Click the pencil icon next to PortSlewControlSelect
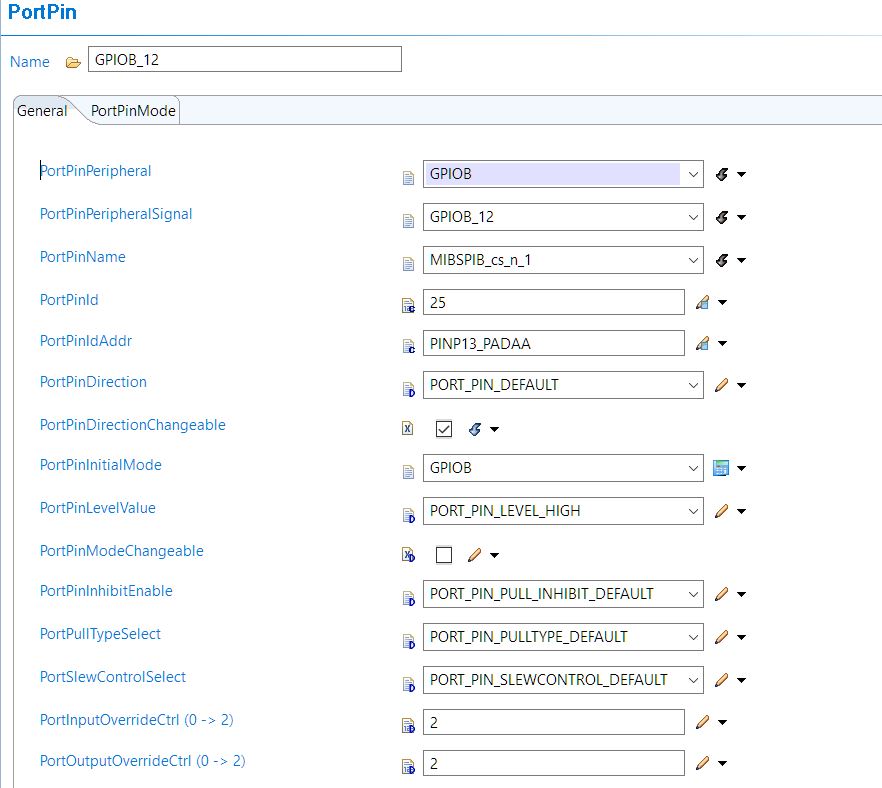 [x=722, y=679]
